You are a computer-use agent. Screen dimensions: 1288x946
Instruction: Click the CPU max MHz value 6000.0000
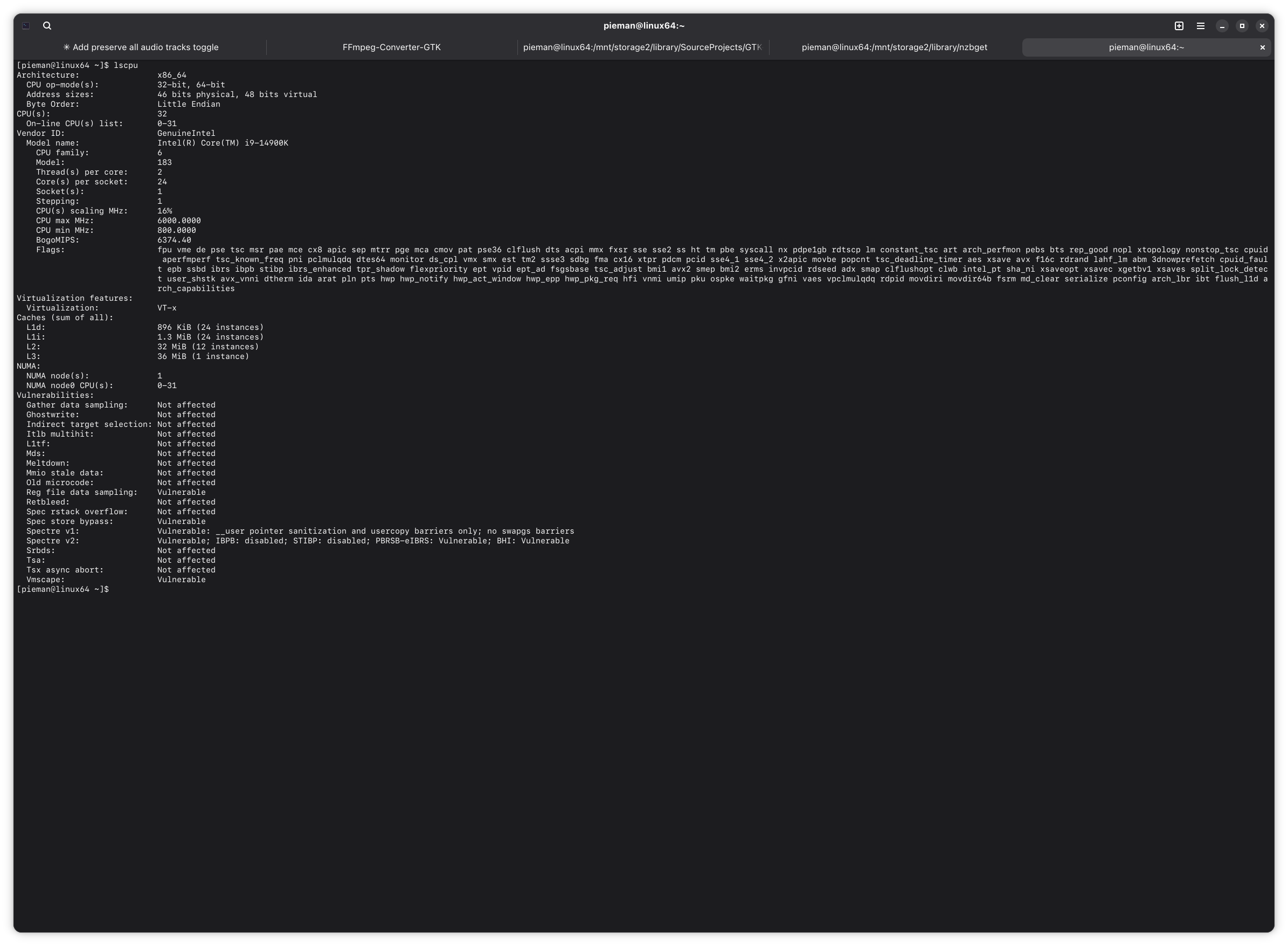[178, 220]
